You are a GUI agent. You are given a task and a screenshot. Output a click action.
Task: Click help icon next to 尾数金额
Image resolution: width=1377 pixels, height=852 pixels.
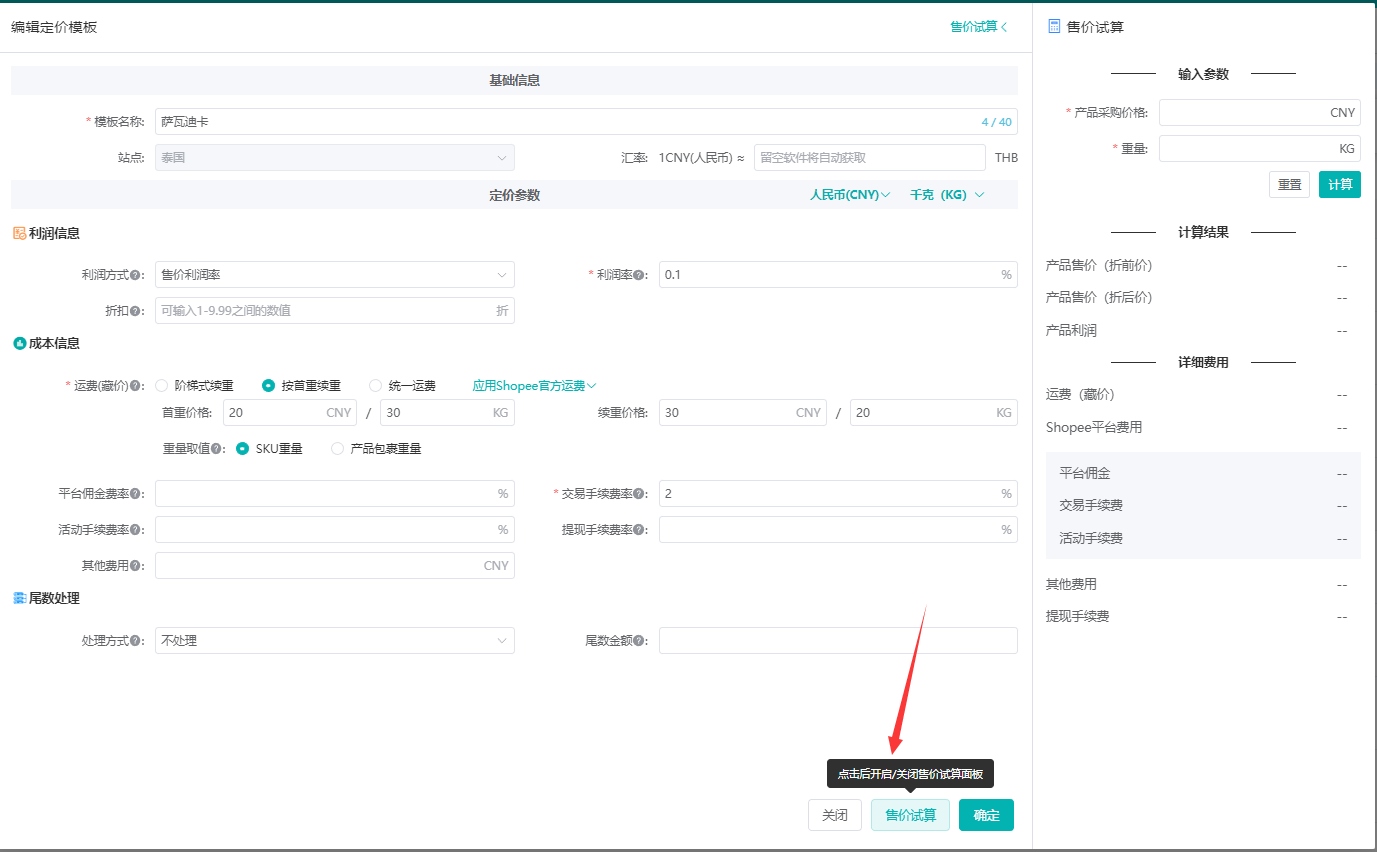[639, 641]
